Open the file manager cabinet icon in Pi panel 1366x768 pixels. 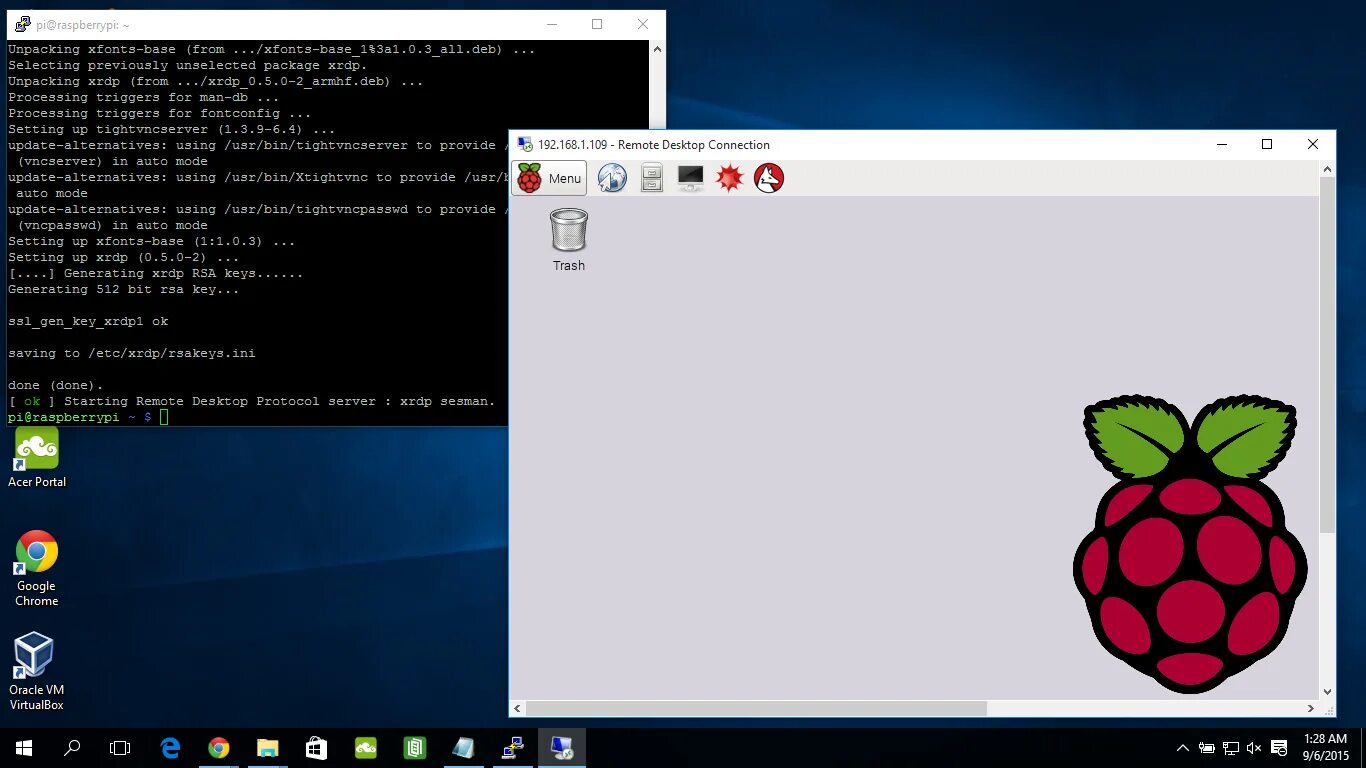click(652, 178)
